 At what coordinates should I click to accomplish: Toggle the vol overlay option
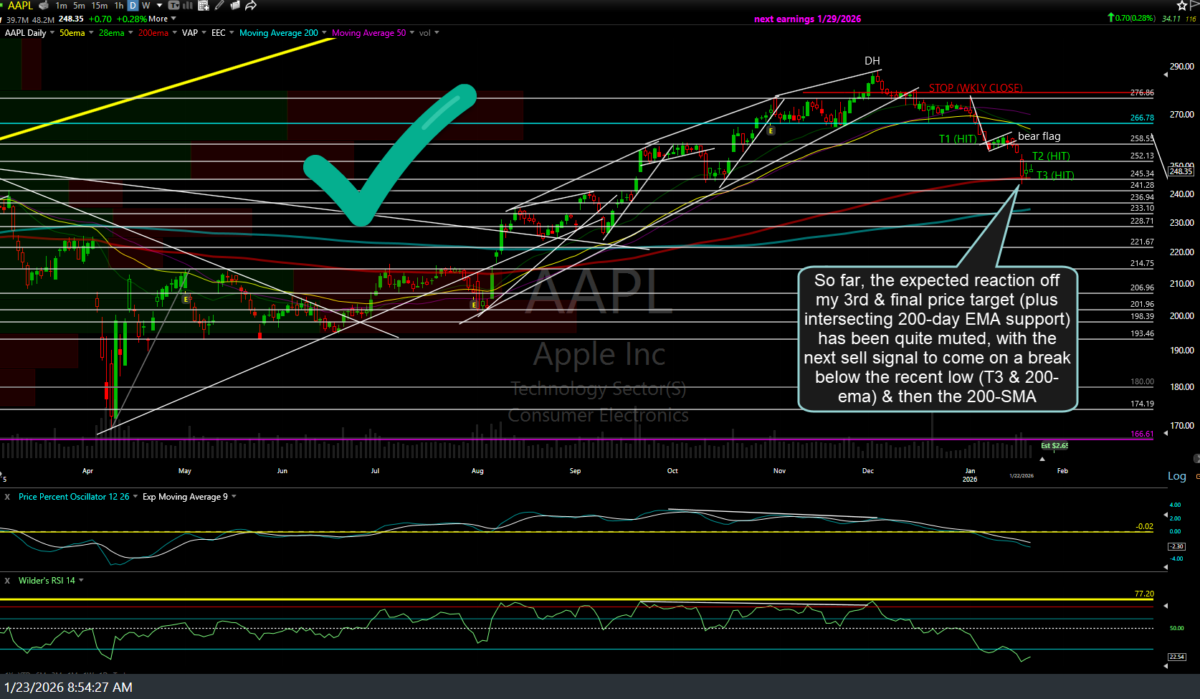(428, 32)
